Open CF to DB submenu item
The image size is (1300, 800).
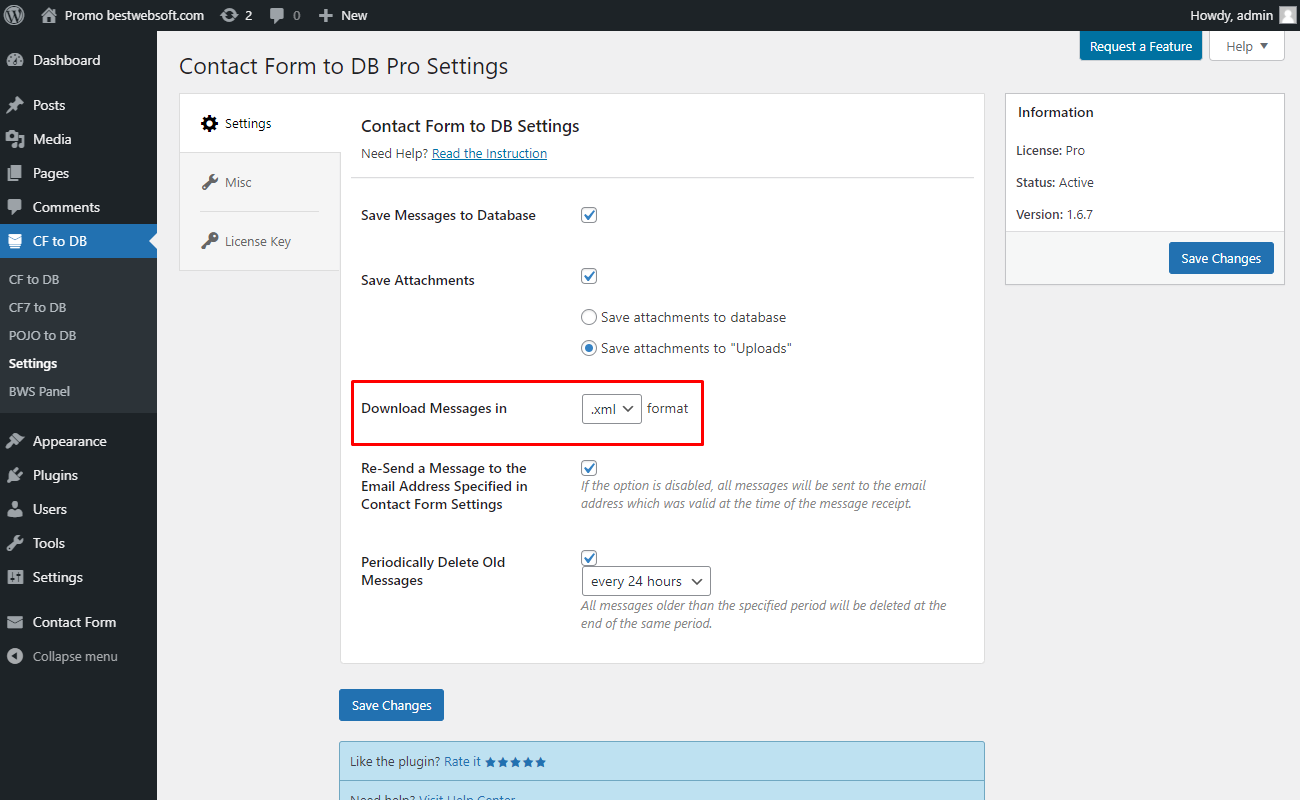34,279
